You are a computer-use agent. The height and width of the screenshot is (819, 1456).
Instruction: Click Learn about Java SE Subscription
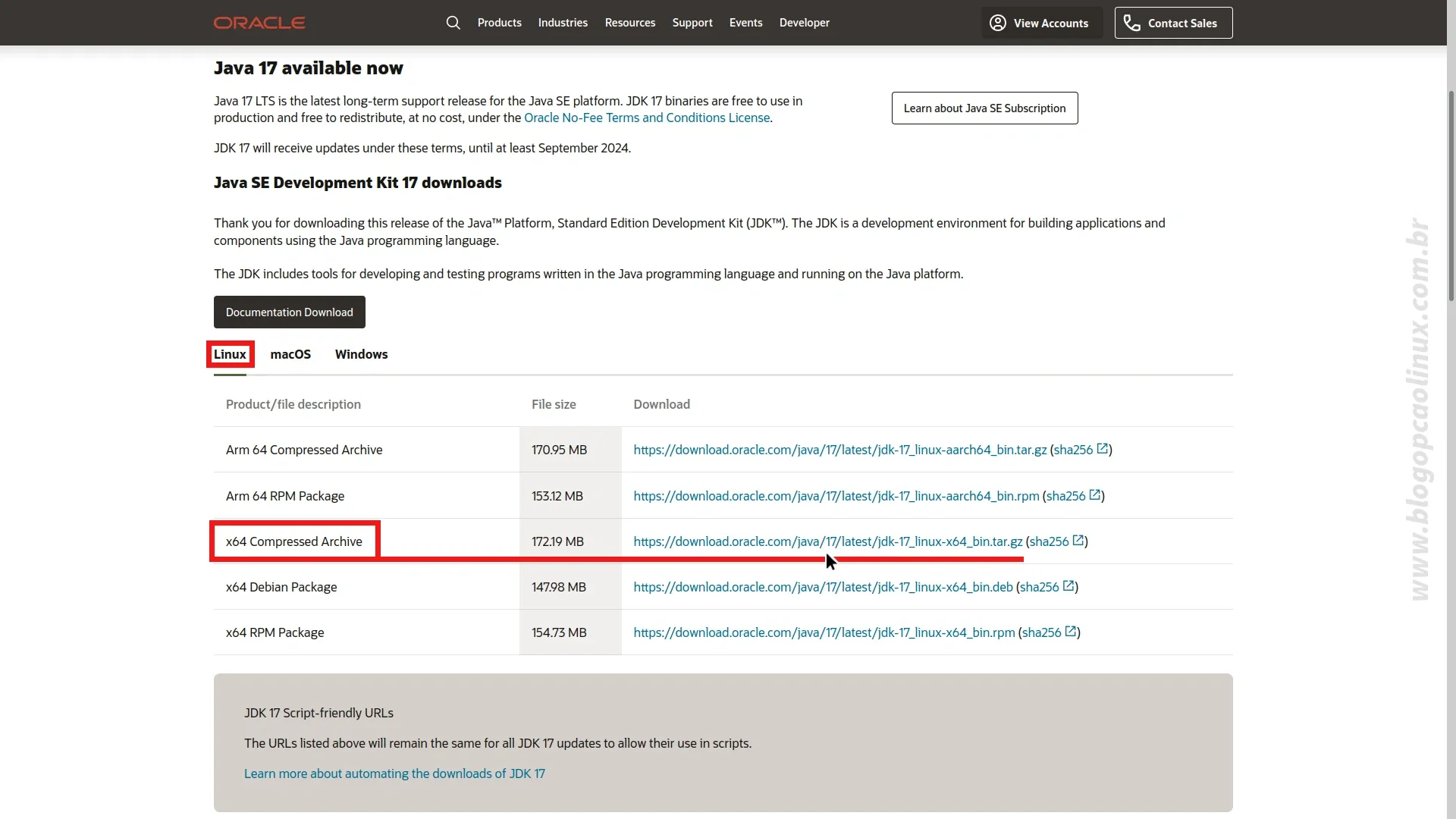pyautogui.click(x=984, y=108)
